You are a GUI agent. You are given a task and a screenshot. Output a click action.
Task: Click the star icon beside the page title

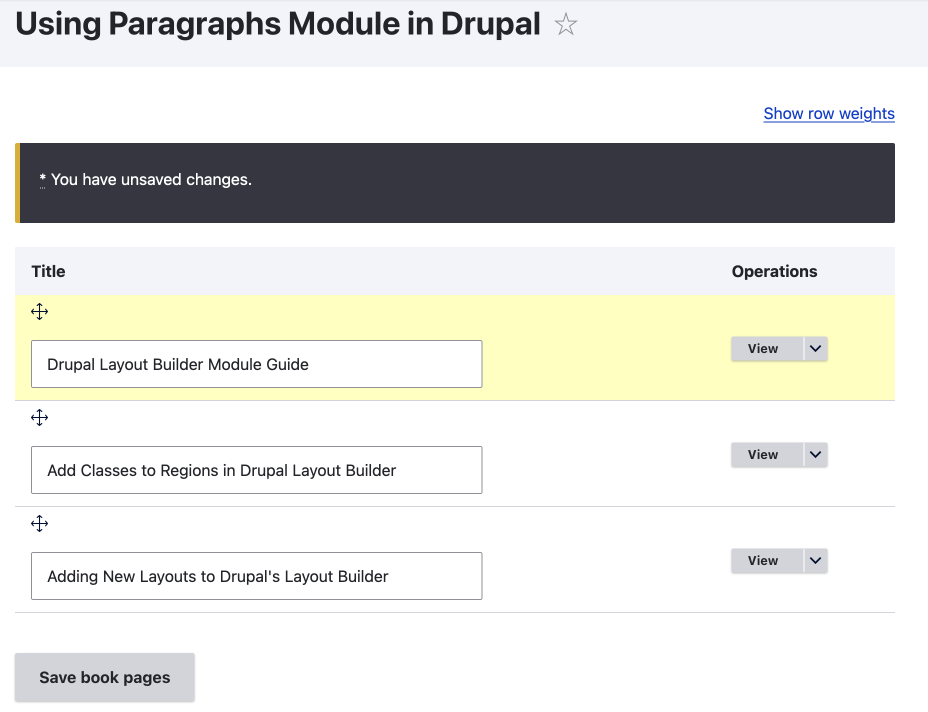565,24
